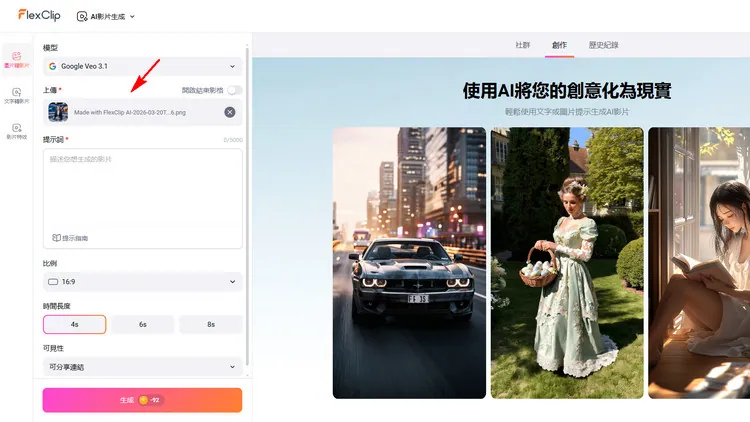The height and width of the screenshot is (422, 750).
Task: Switch to the 歷史紀錄 tab
Action: coord(603,45)
